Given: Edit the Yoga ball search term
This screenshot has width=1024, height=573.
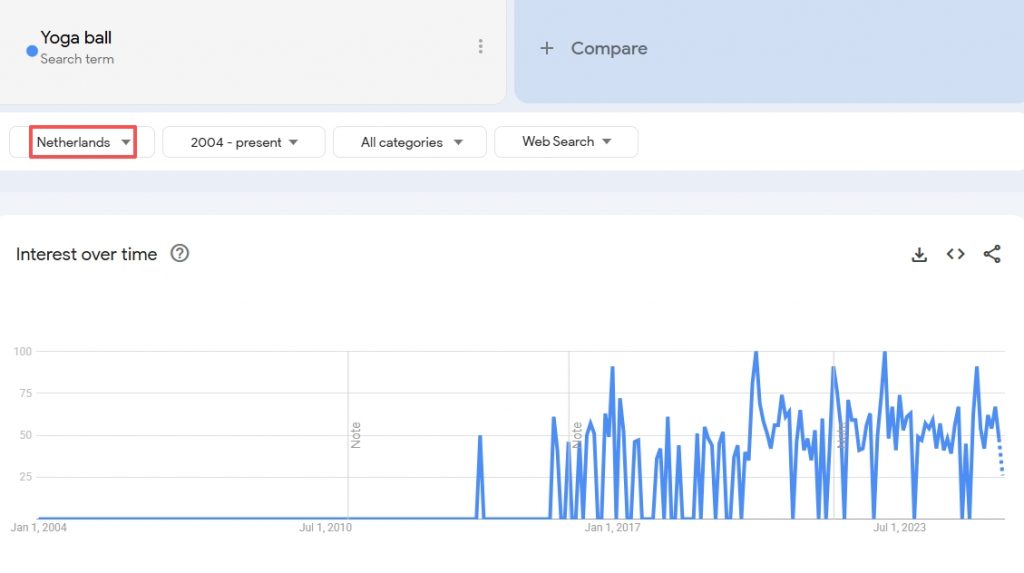Looking at the screenshot, I should 76,38.
